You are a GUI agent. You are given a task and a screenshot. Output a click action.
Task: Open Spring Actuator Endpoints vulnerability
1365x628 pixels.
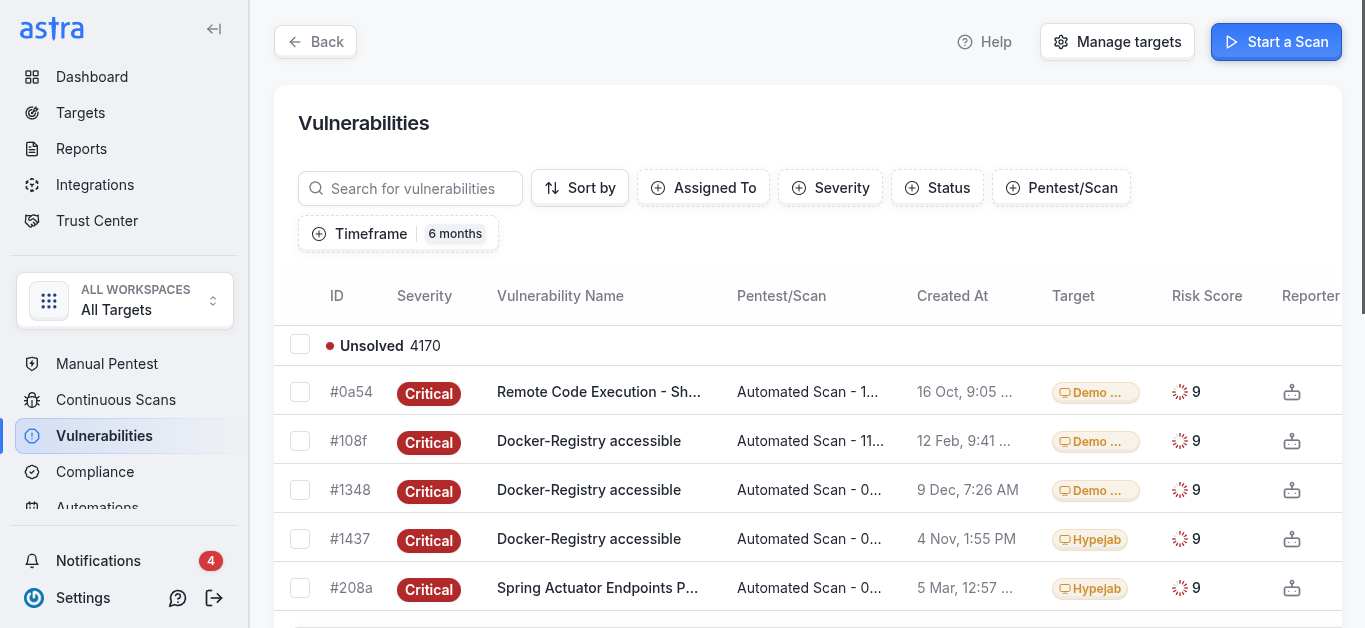point(597,588)
